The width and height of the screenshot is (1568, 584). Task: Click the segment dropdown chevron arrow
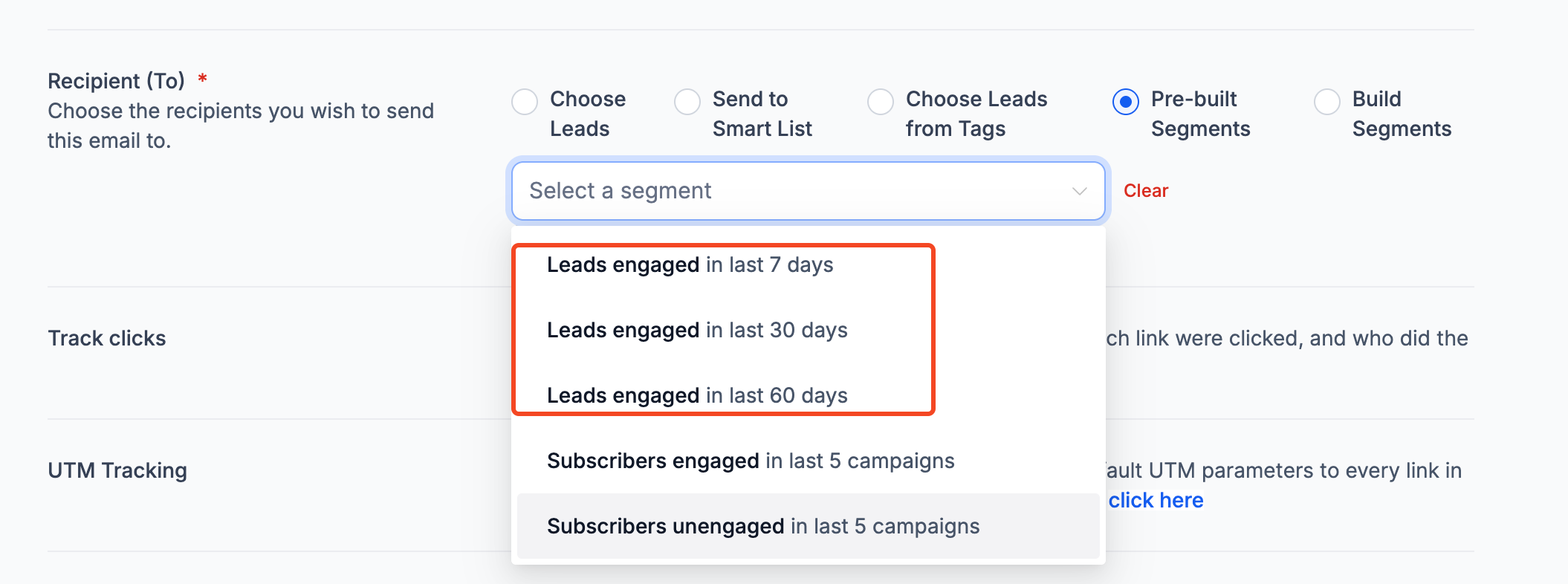1080,192
